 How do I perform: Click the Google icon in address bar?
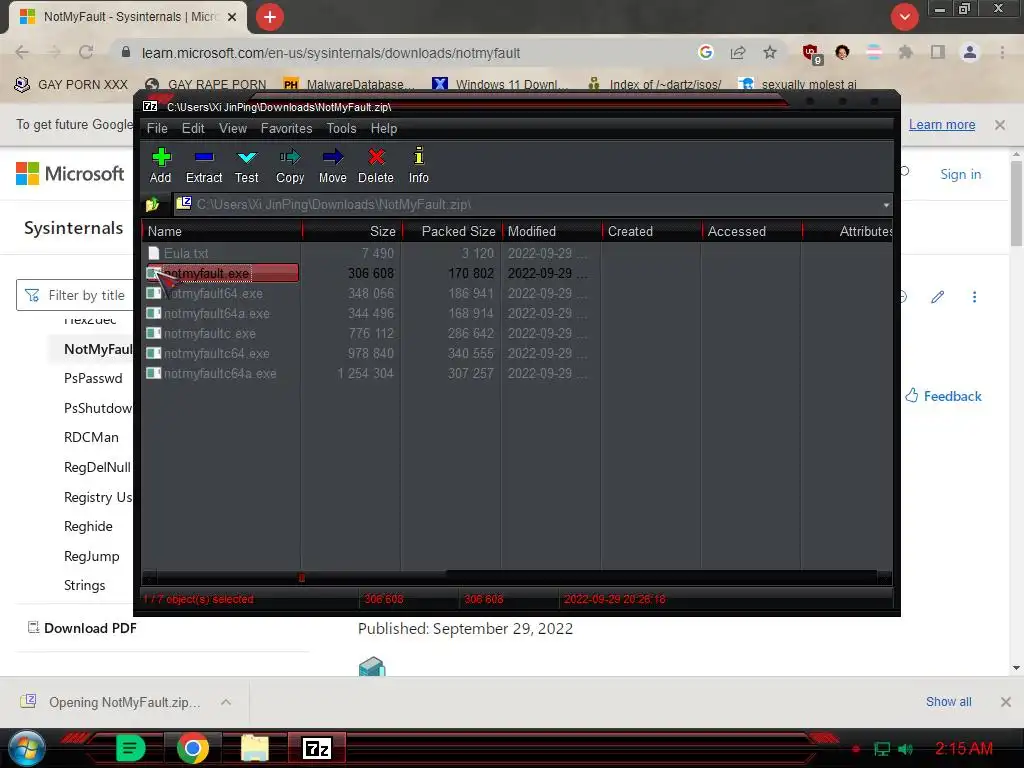[706, 52]
